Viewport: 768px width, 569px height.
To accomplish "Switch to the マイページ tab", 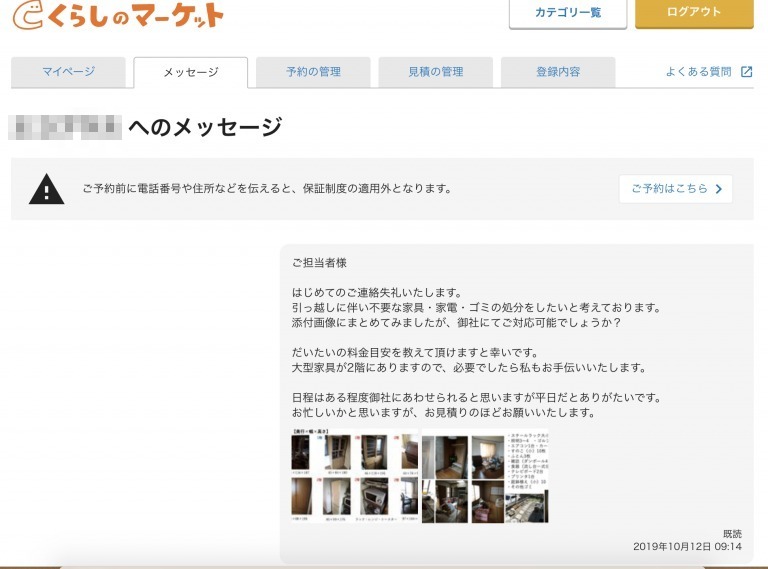I will point(68,72).
